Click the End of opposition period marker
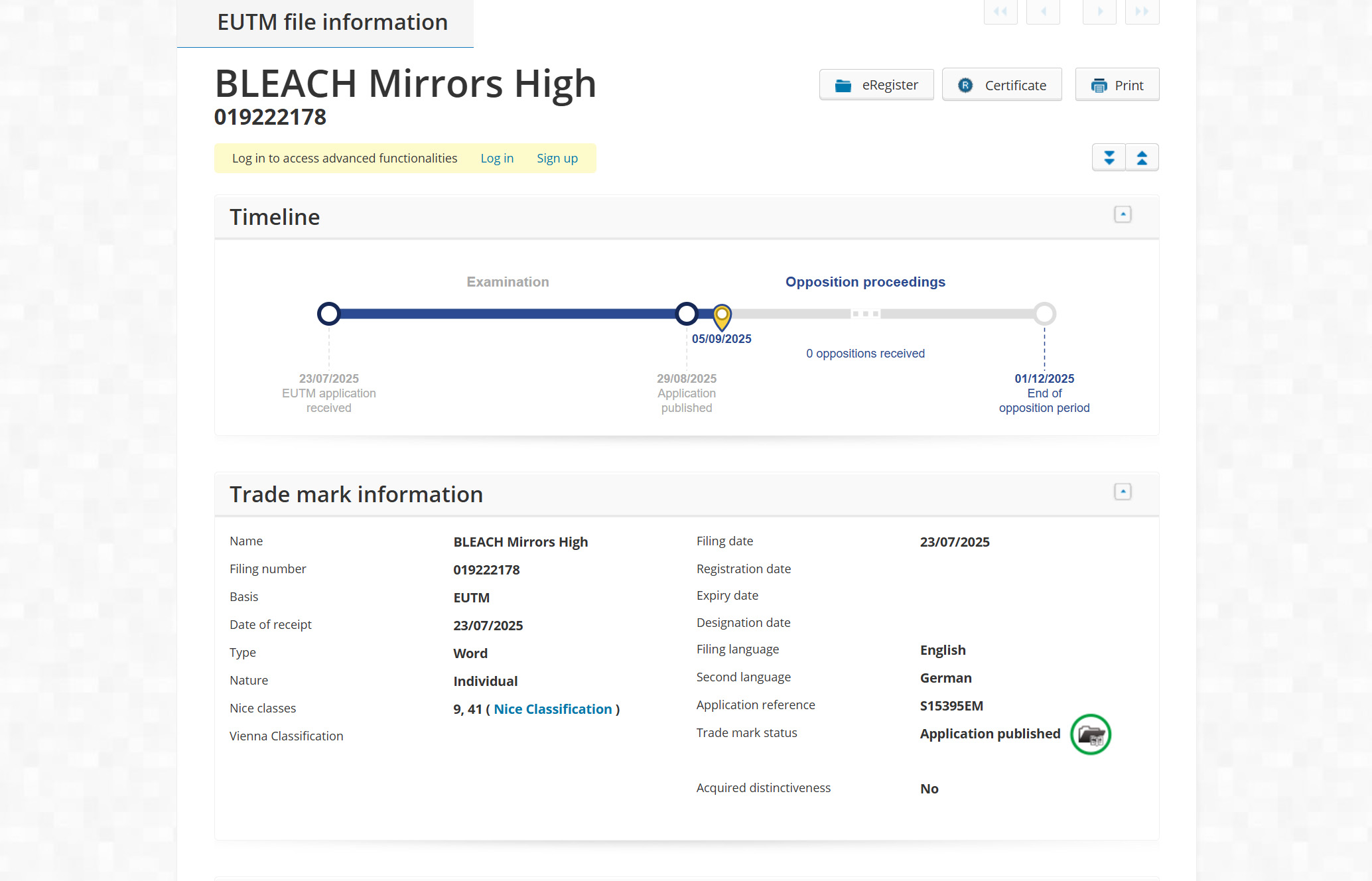 pyautogui.click(x=1044, y=313)
